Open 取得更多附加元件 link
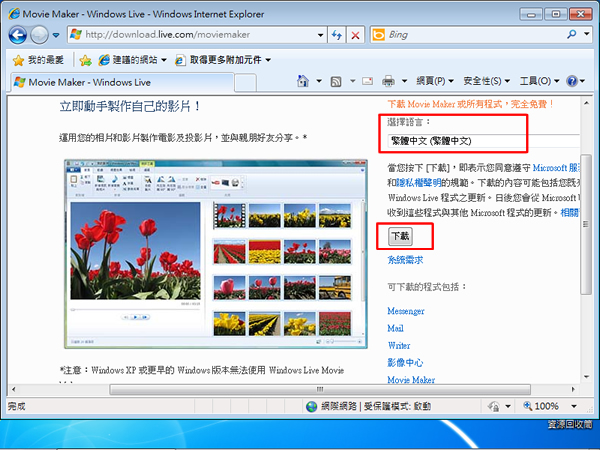 (223, 60)
